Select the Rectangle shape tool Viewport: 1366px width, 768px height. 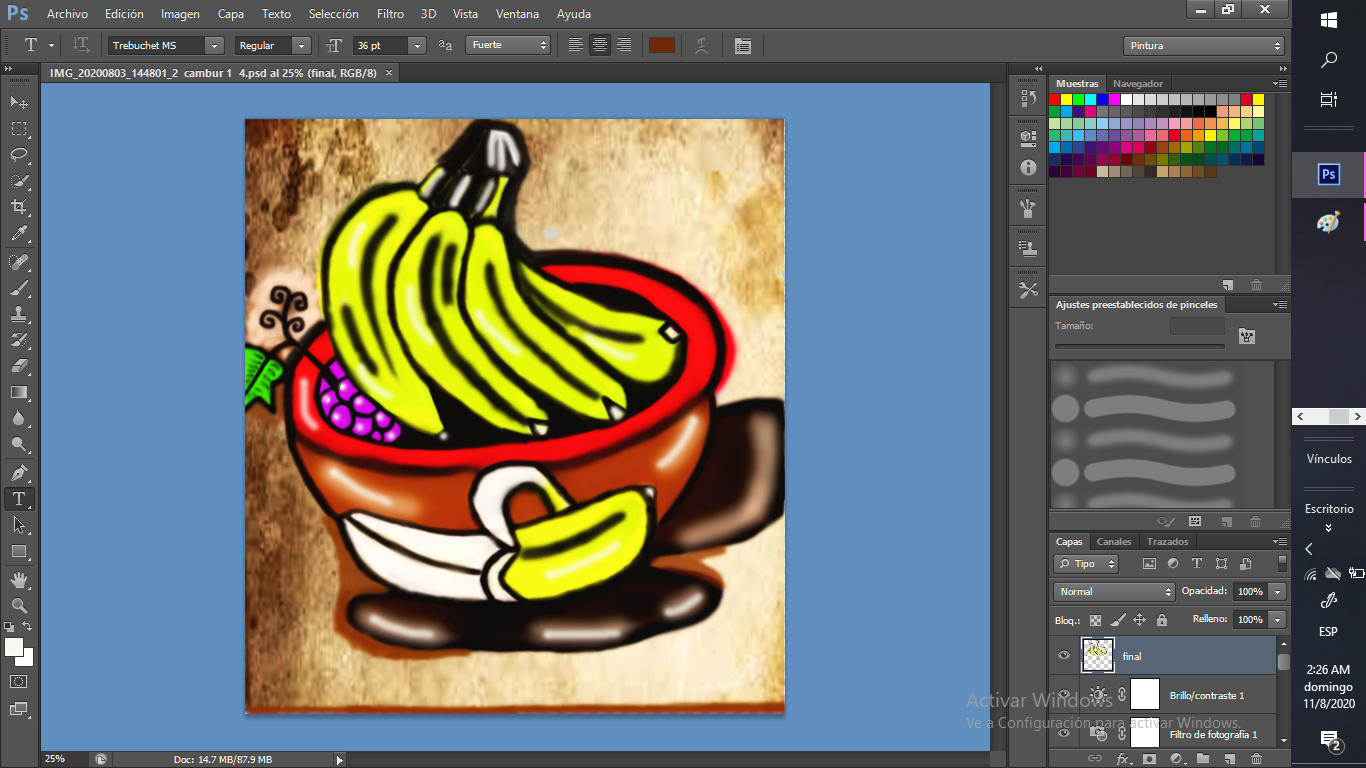click(19, 551)
